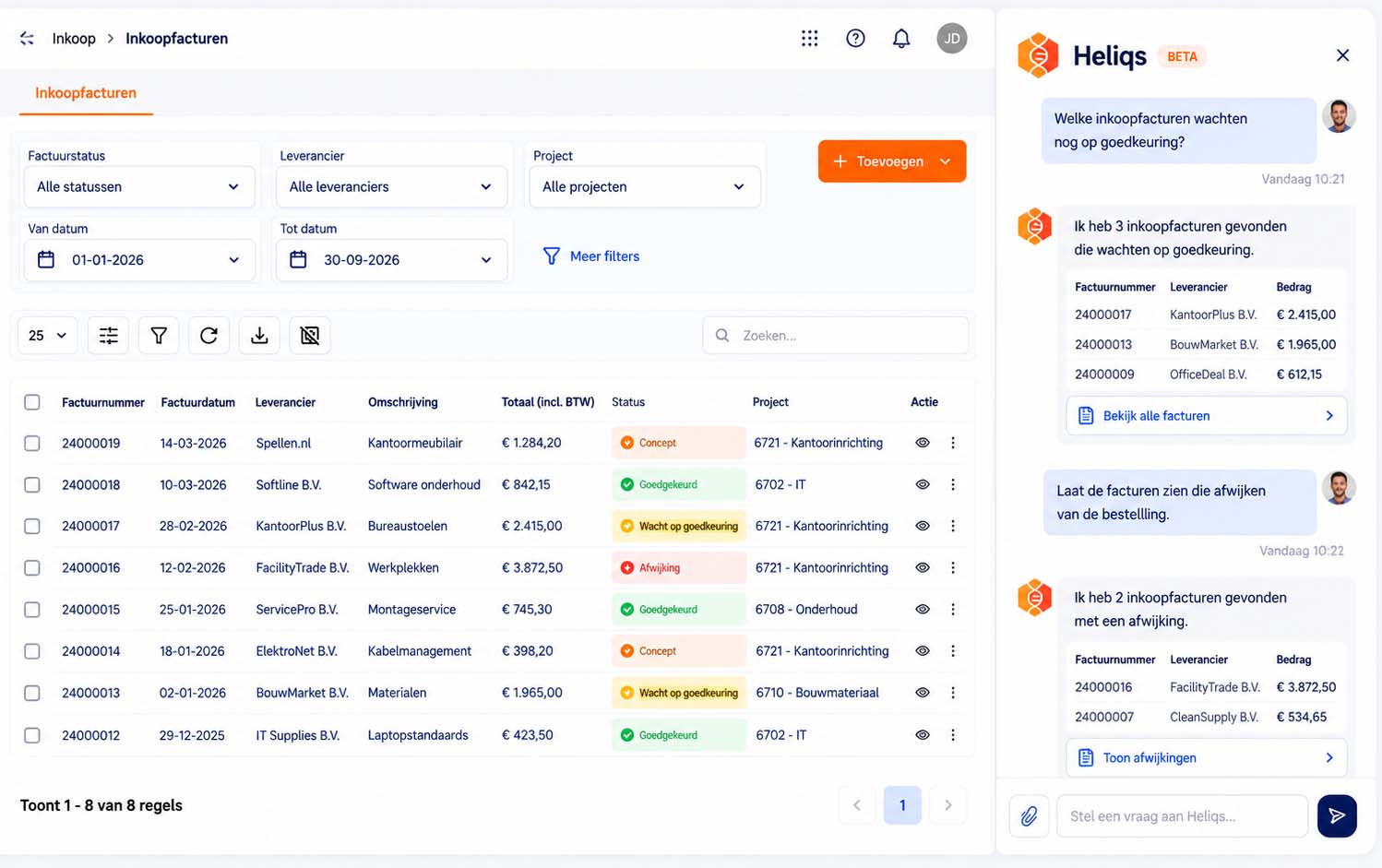Click Toon afwijkingen in Heliqs
This screenshot has width=1382, height=868.
1207,758
